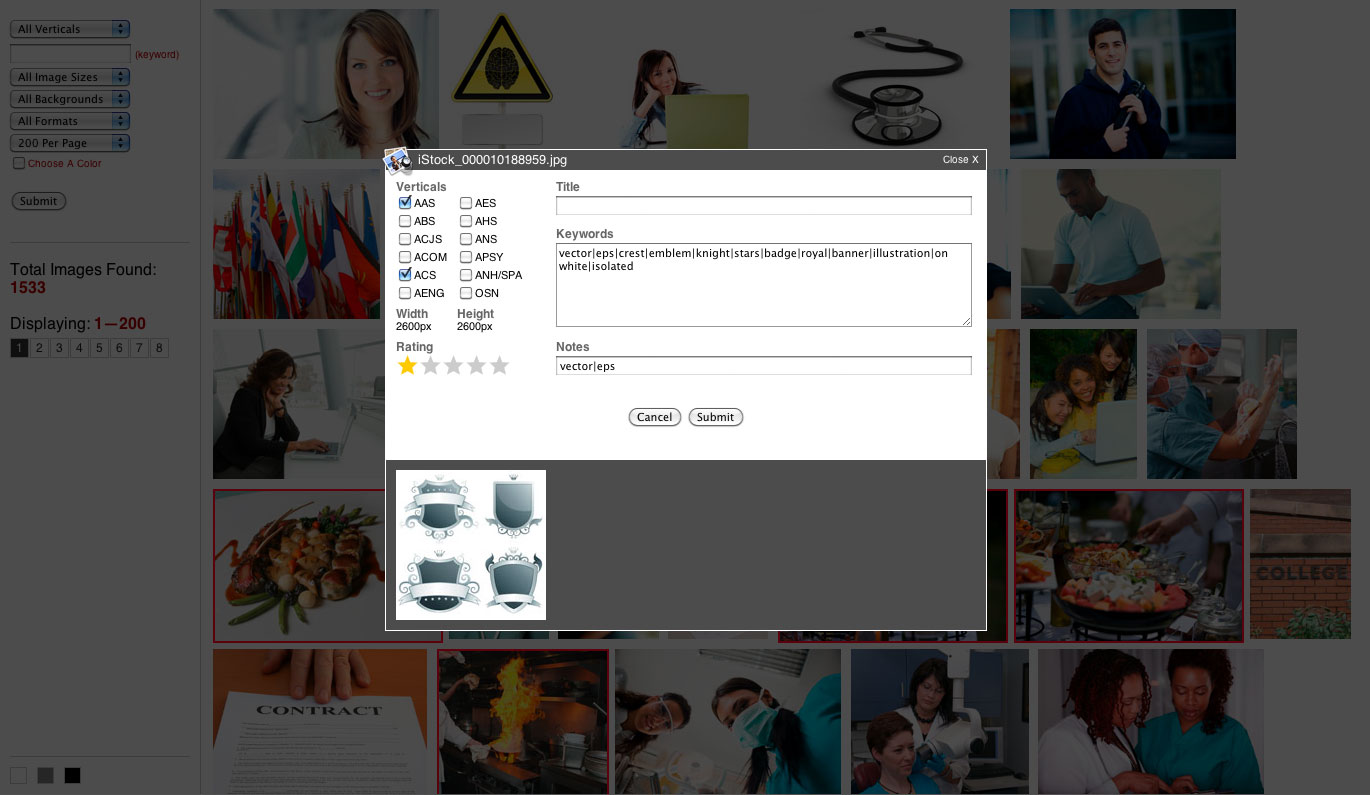
Task: Open the All Verticals dropdown
Action: [x=70, y=29]
